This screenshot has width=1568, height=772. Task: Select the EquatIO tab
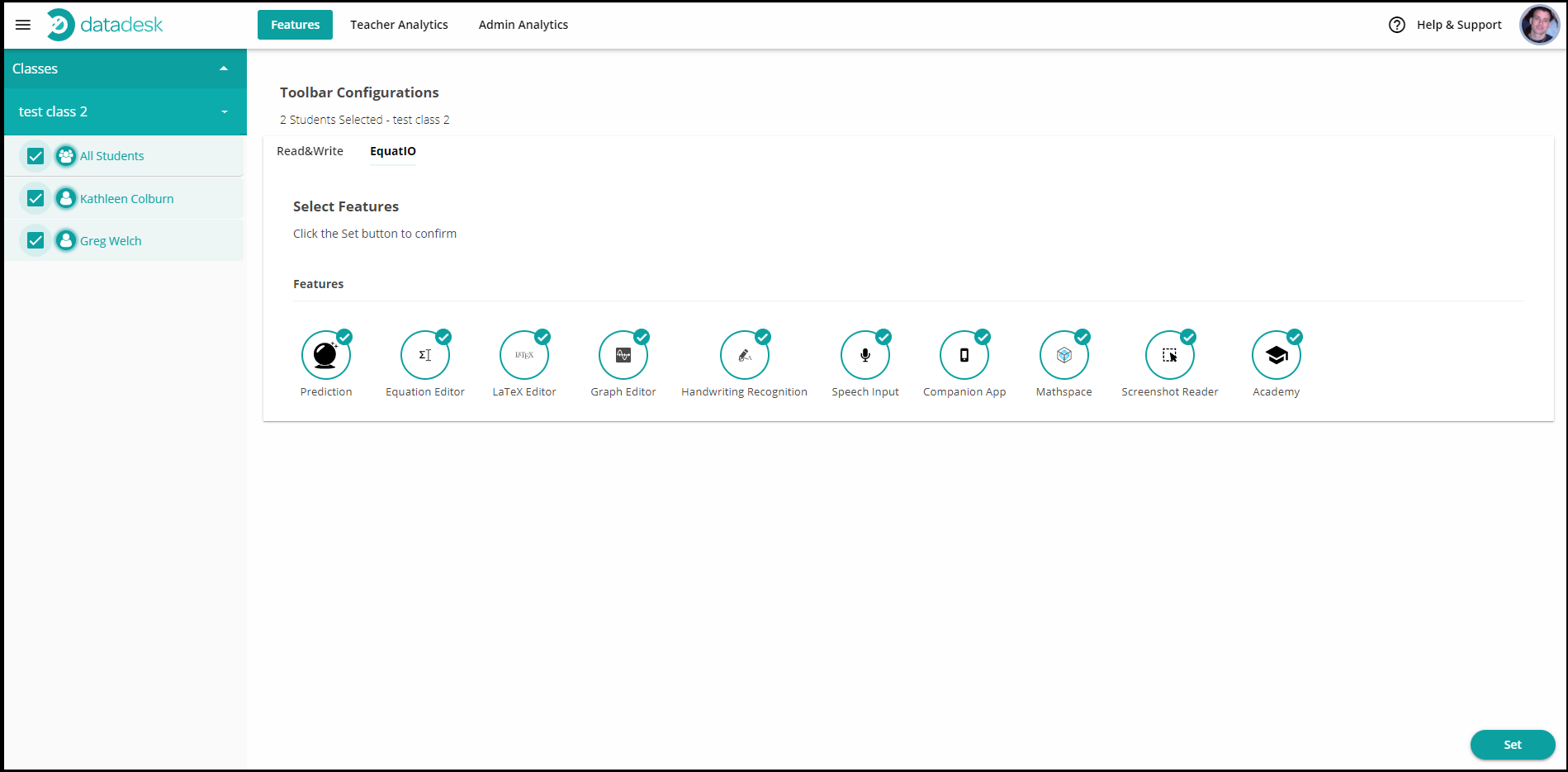pos(393,151)
